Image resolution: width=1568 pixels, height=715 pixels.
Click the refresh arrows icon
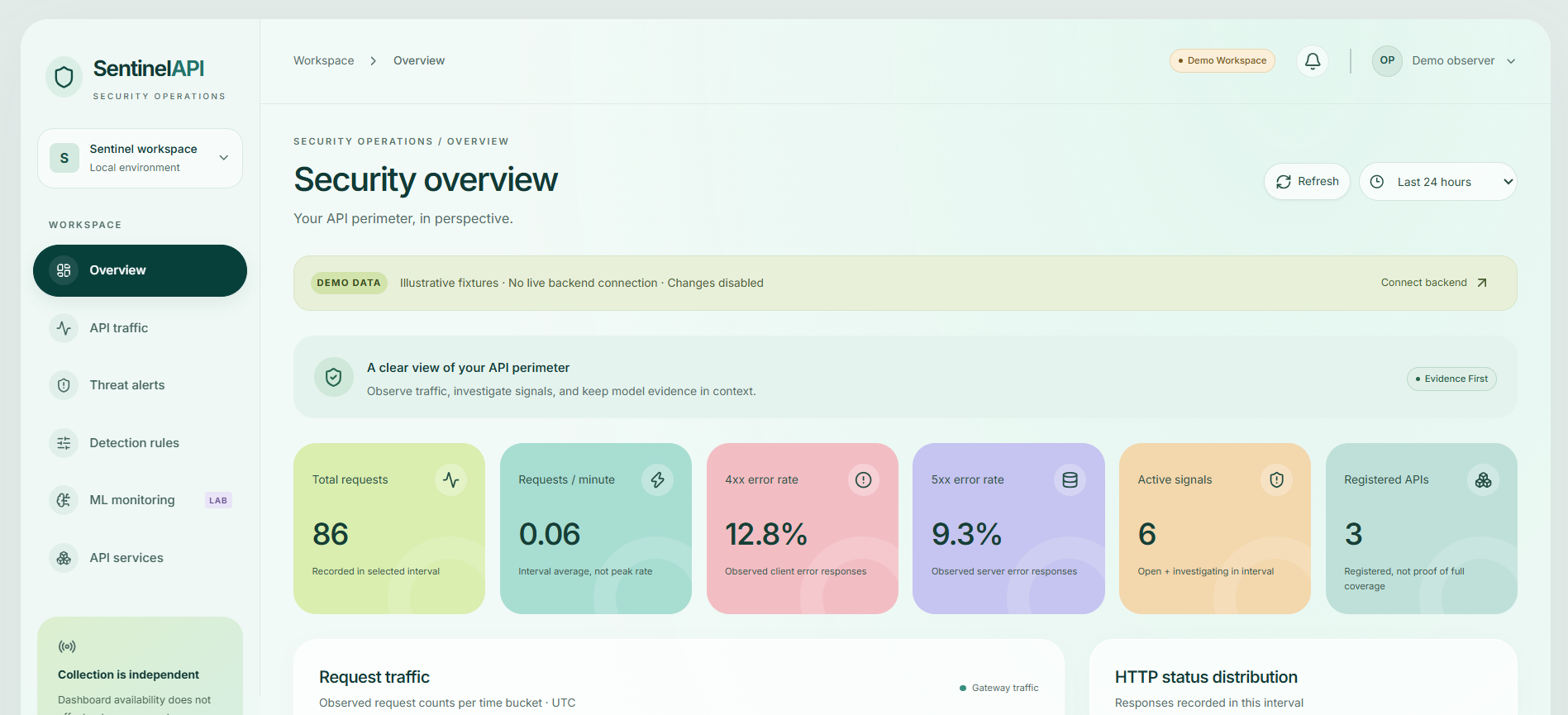[x=1284, y=182]
